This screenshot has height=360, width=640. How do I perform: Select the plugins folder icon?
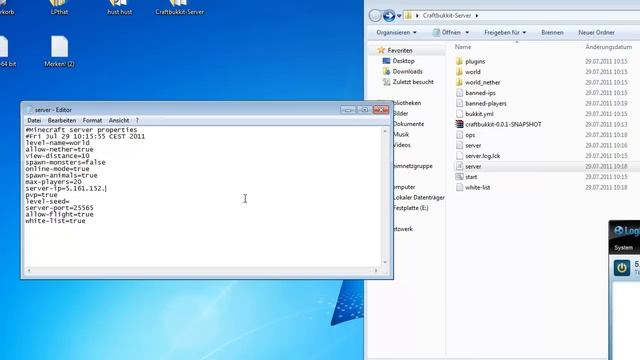point(459,61)
